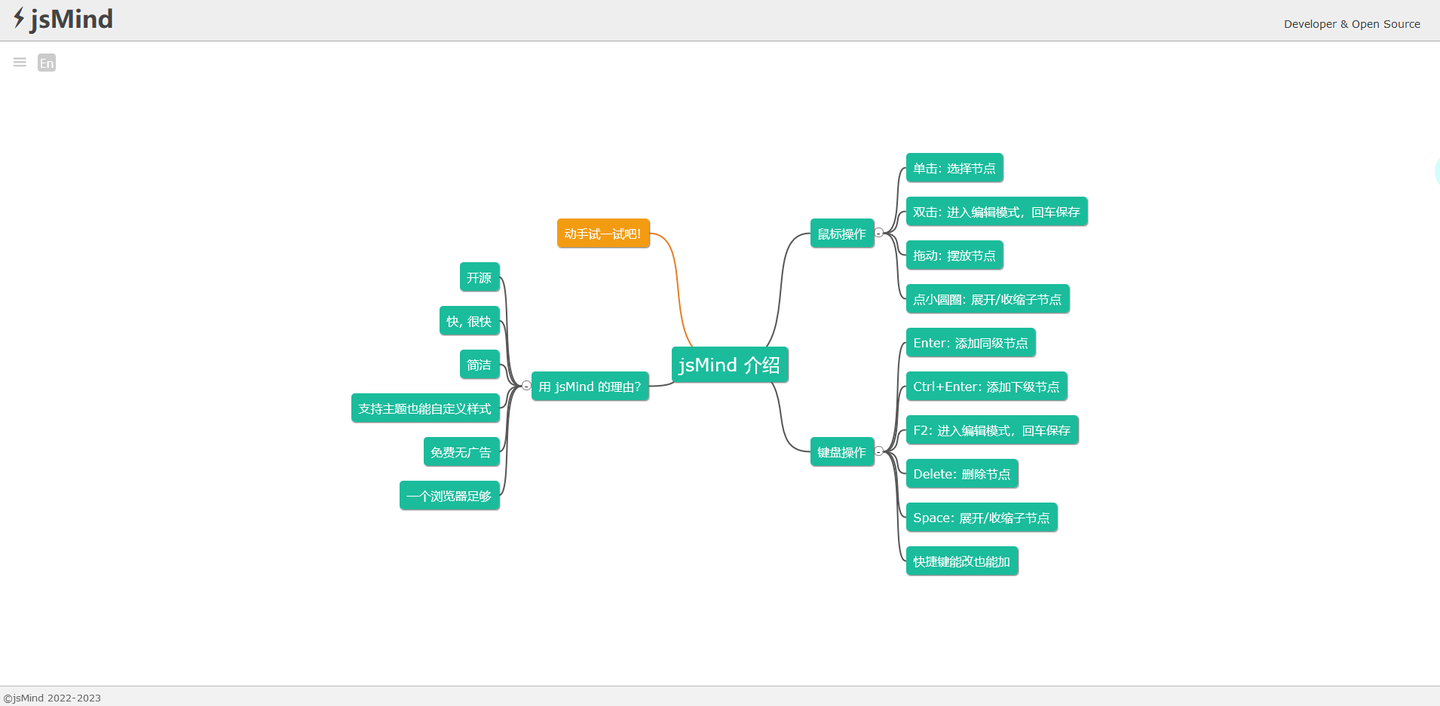Viewport: 1440px width, 706px height.
Task: Click the Delete: 删除节点 node
Action: (x=961, y=474)
